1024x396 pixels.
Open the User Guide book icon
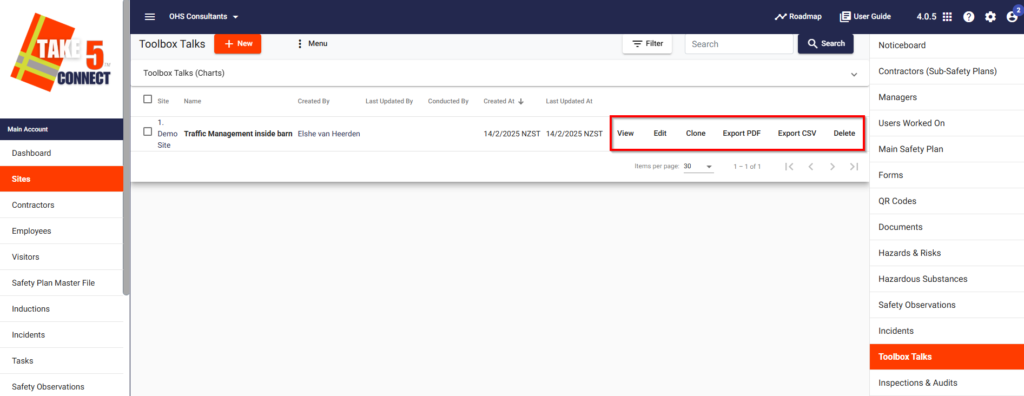tap(845, 17)
